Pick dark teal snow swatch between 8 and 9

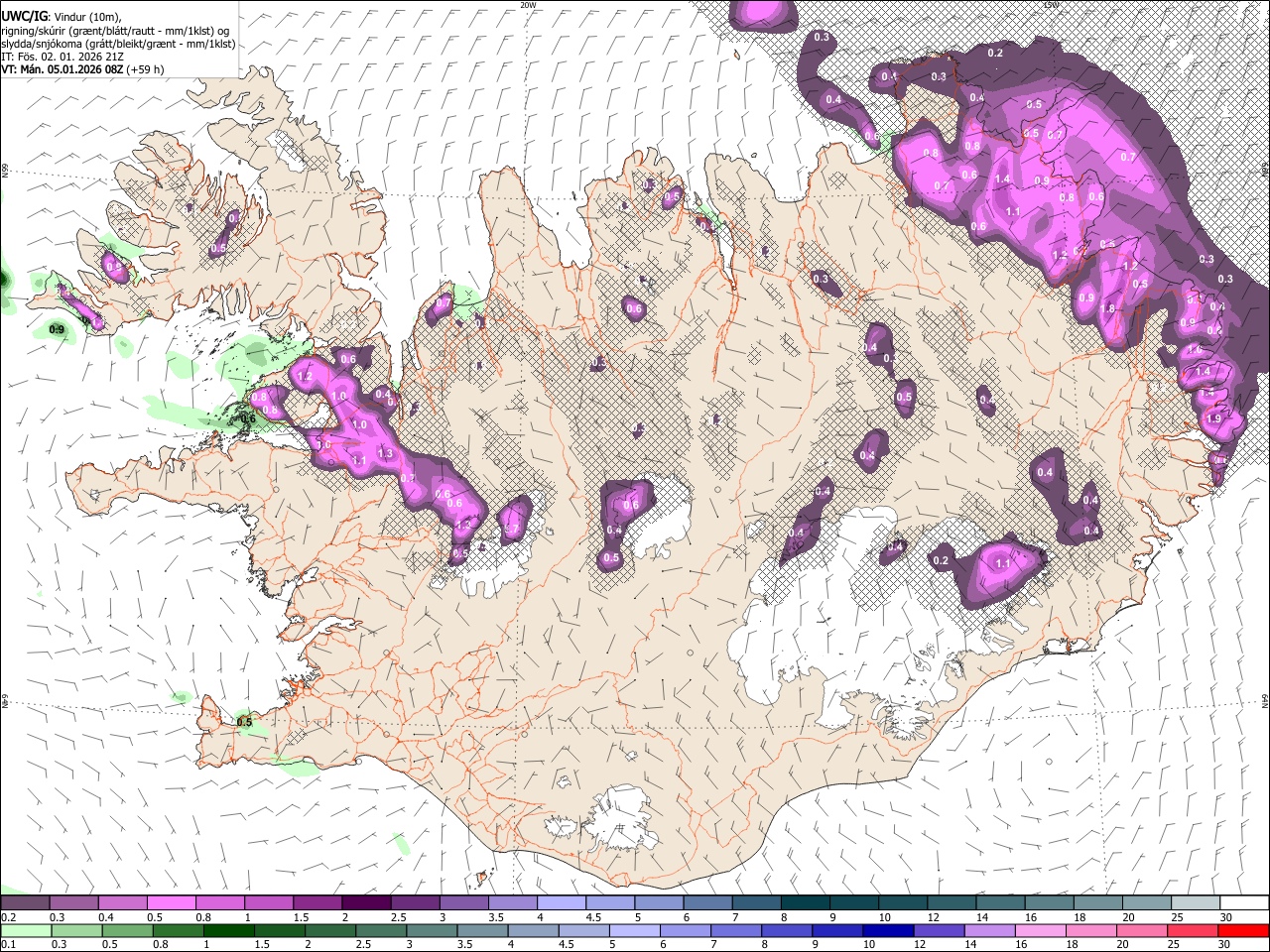click(x=806, y=903)
